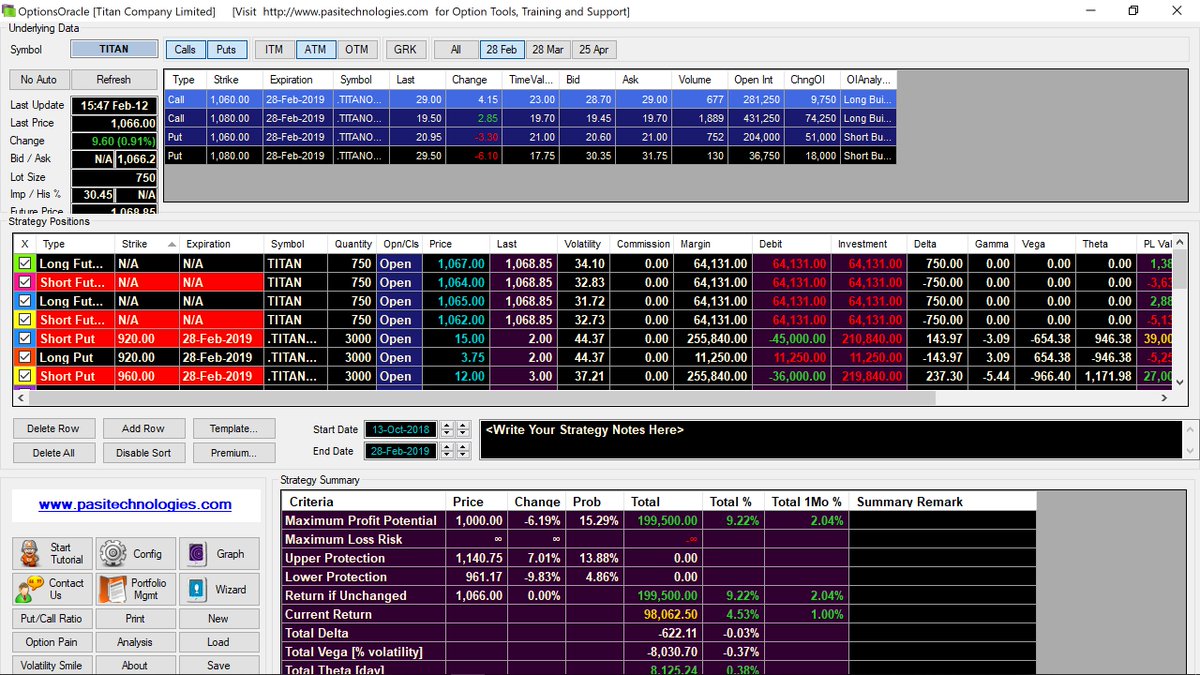Viewport: 1200px width, 675px height.
Task: Sort positions by the Strike column header
Action: coord(148,244)
